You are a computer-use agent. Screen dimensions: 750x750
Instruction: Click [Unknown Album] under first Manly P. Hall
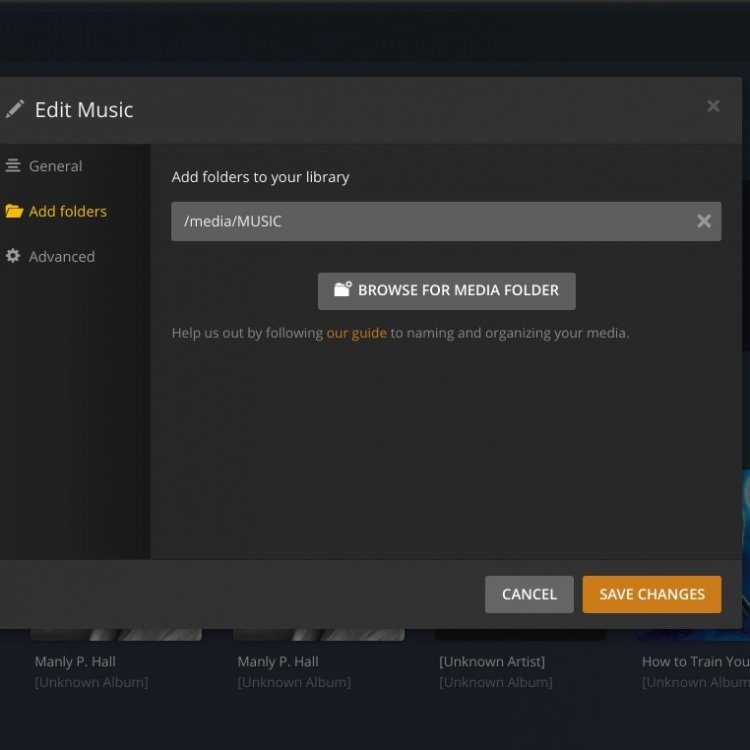[x=91, y=682]
